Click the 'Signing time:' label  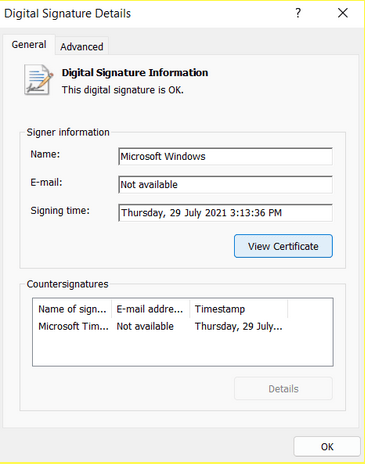[60, 211]
